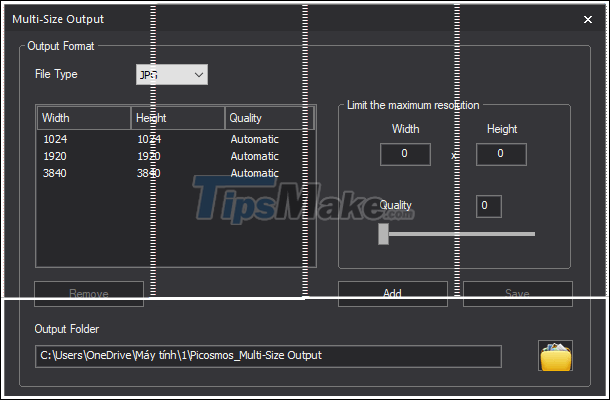Click the Add button
This screenshot has height=400, width=610.
(393, 294)
